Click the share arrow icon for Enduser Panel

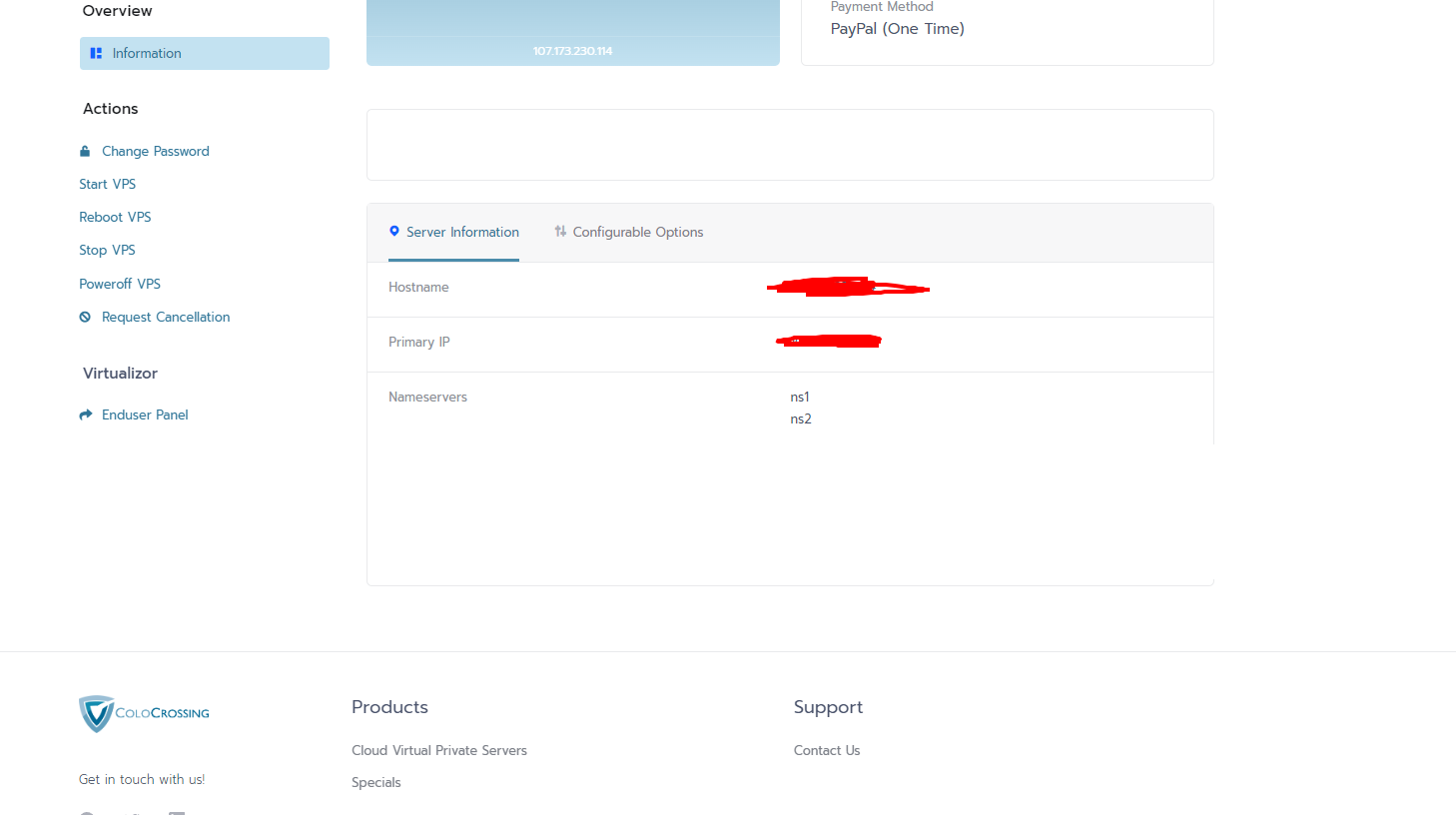coord(86,414)
